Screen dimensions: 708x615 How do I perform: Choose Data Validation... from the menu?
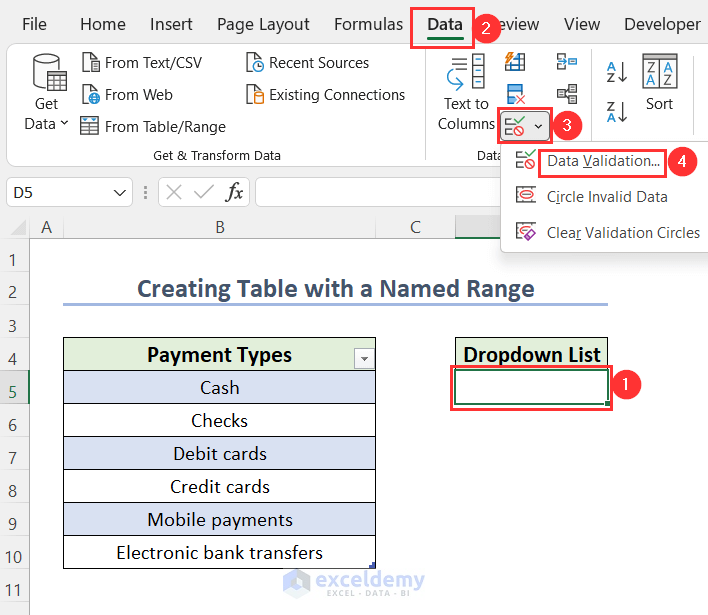point(603,161)
